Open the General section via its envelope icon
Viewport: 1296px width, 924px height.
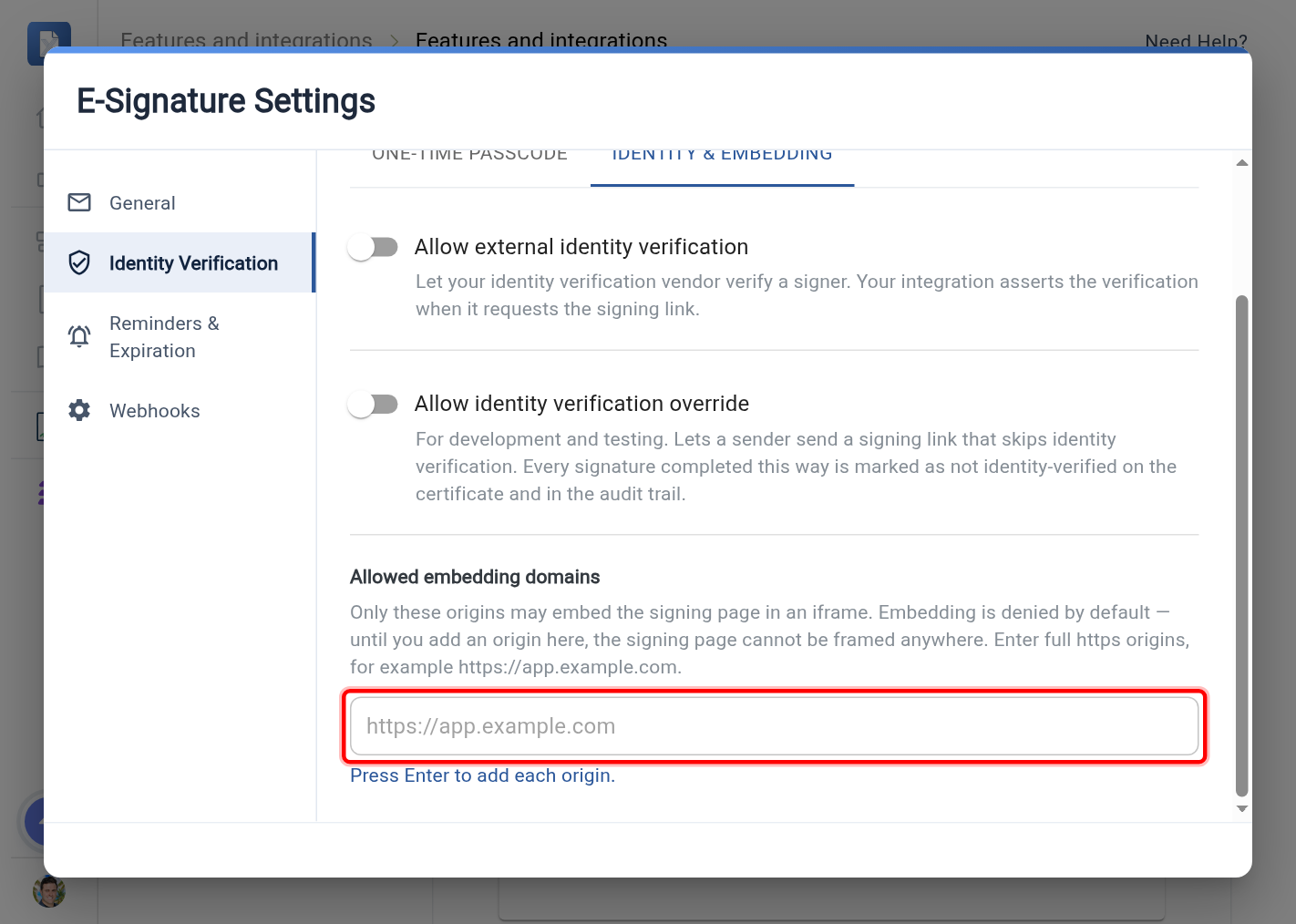pyautogui.click(x=79, y=202)
